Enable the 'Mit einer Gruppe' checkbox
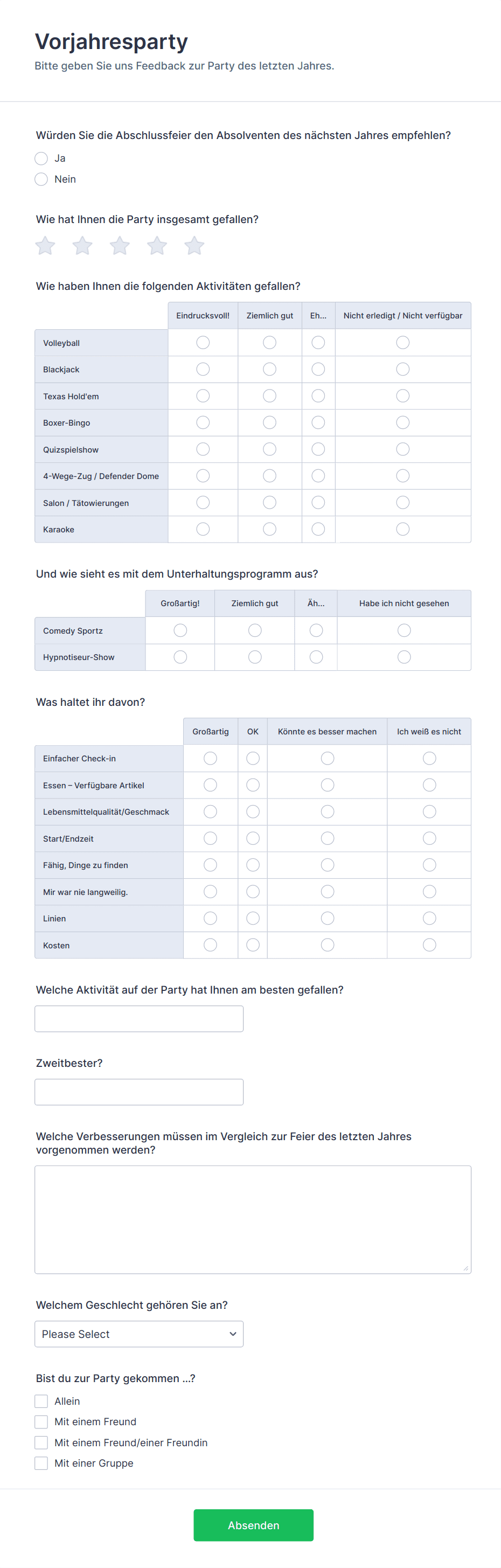This screenshot has height=1568, width=501. pyautogui.click(x=41, y=1463)
